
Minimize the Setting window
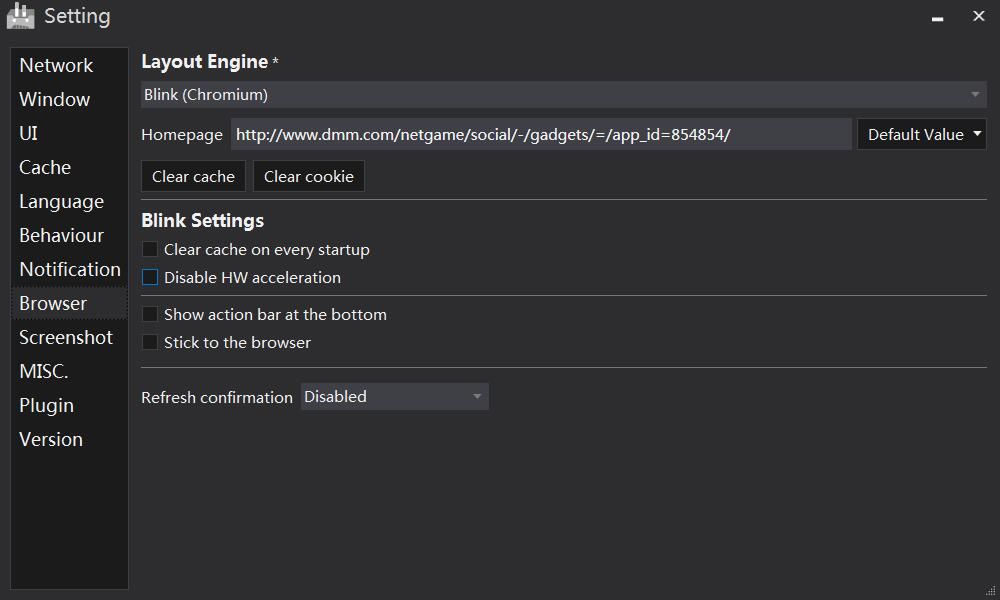pyautogui.click(x=938, y=17)
